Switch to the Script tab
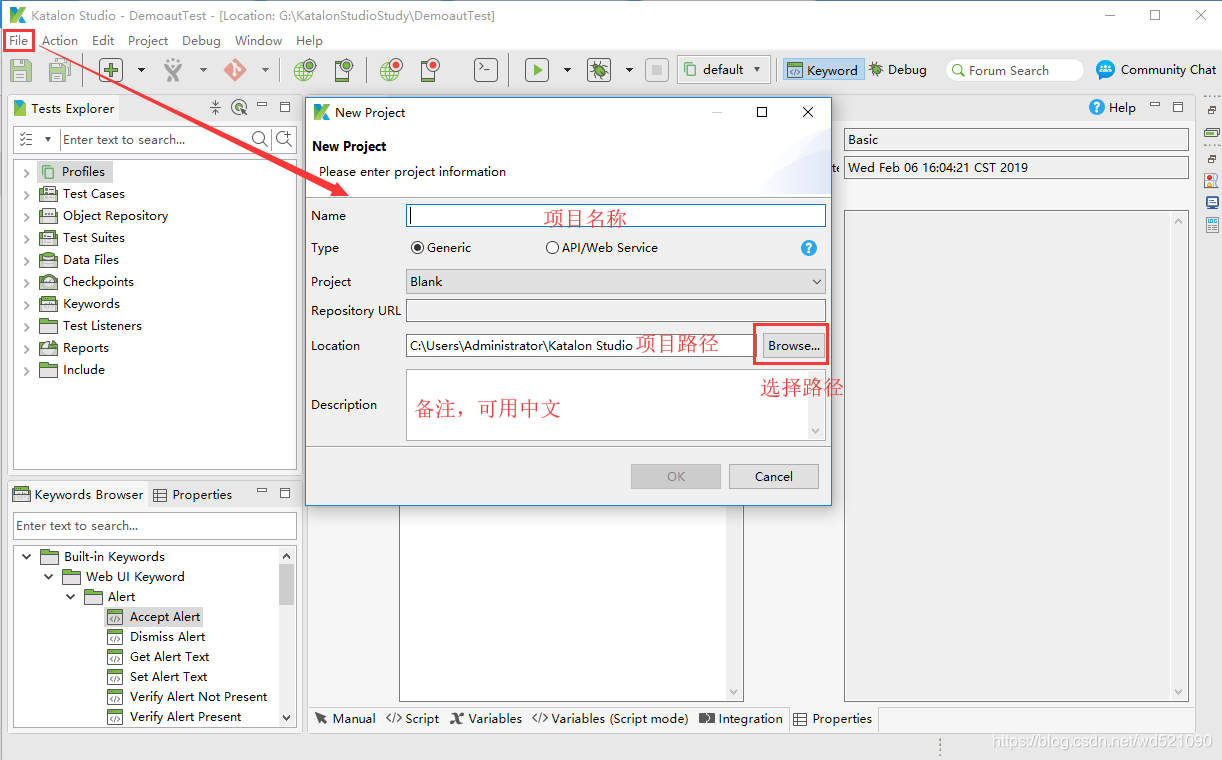This screenshot has height=760, width=1222. 412,719
